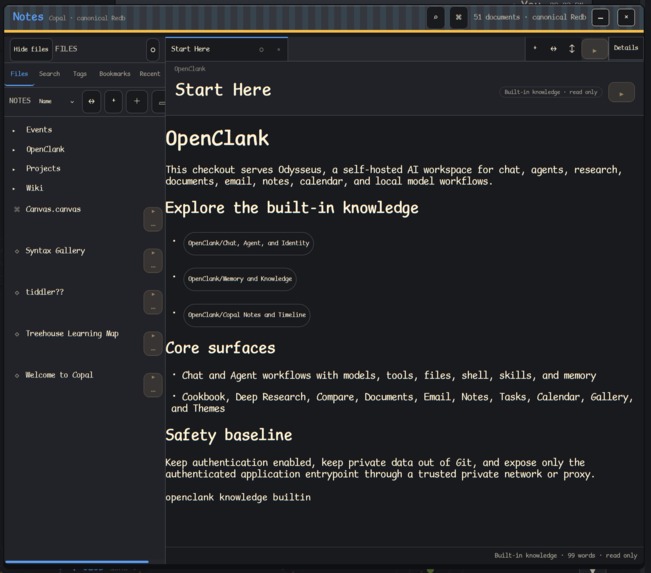Minimize the Notes window
This screenshot has height=573, width=651.
pos(600,18)
